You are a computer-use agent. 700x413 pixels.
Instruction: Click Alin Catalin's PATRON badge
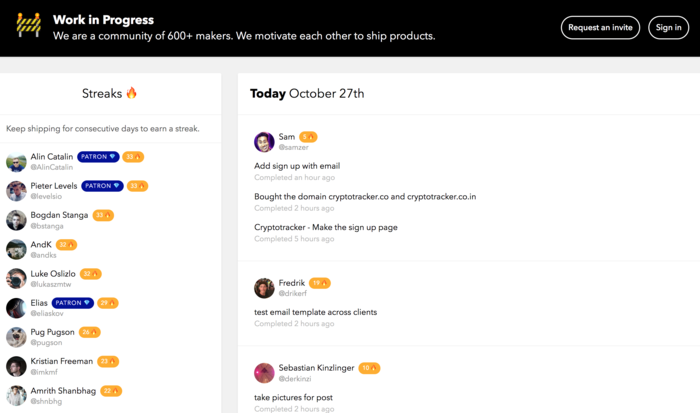pyautogui.click(x=99, y=157)
